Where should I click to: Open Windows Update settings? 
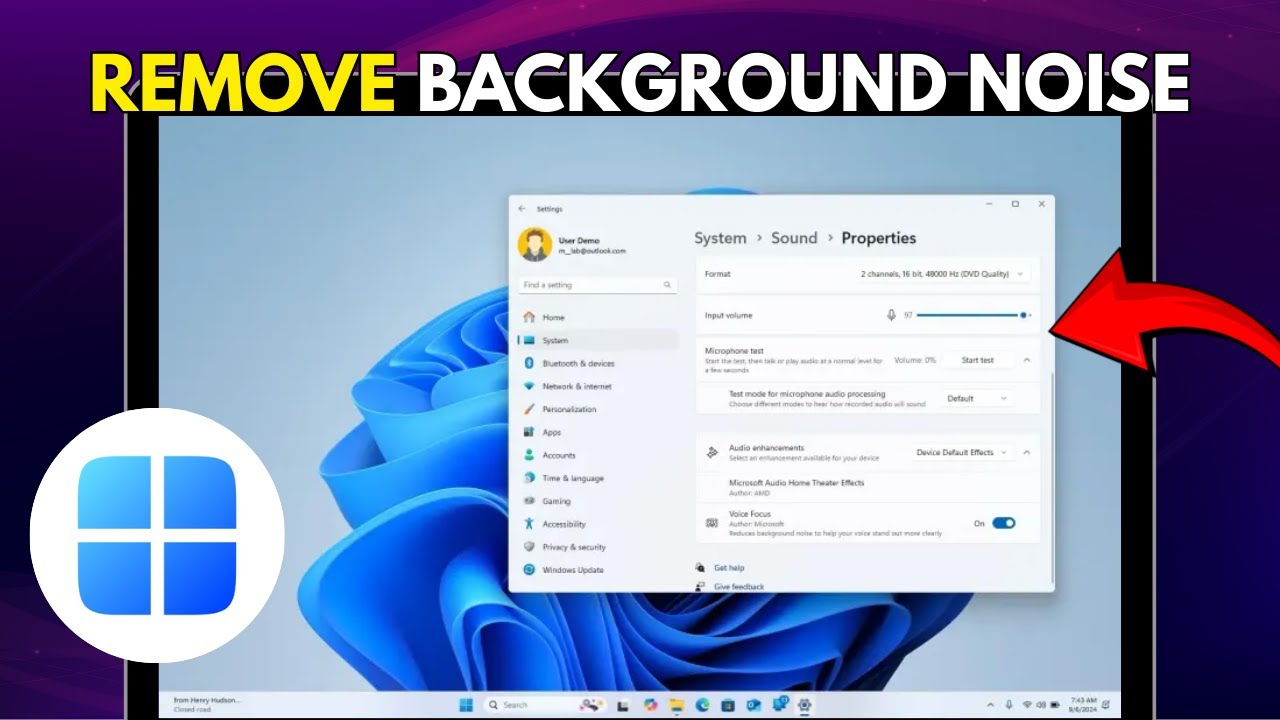pos(598,570)
